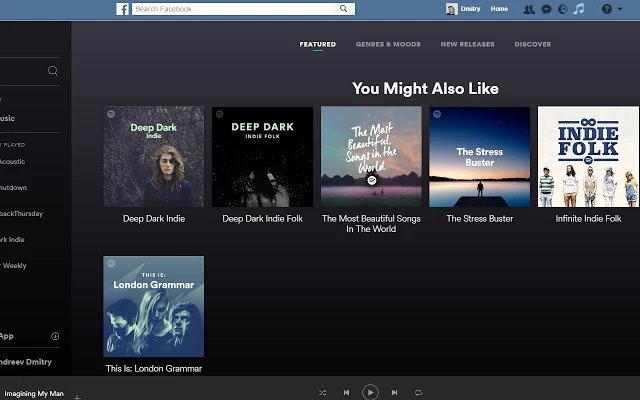The height and width of the screenshot is (400, 640).
Task: Skip to the previous track
Action: 346,393
